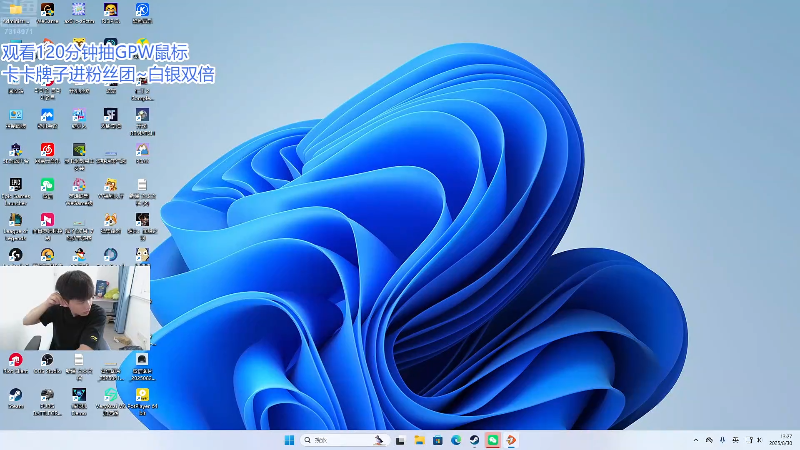Click the webcam overlay video feed
The image size is (800, 450).
[x=75, y=308]
